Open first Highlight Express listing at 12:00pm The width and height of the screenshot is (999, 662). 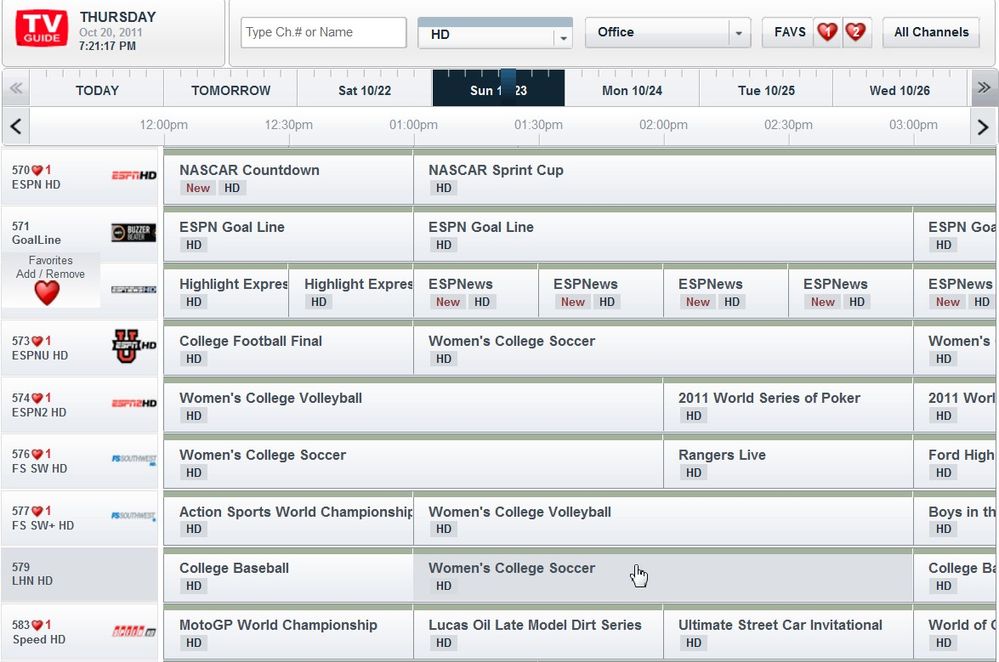[226, 293]
